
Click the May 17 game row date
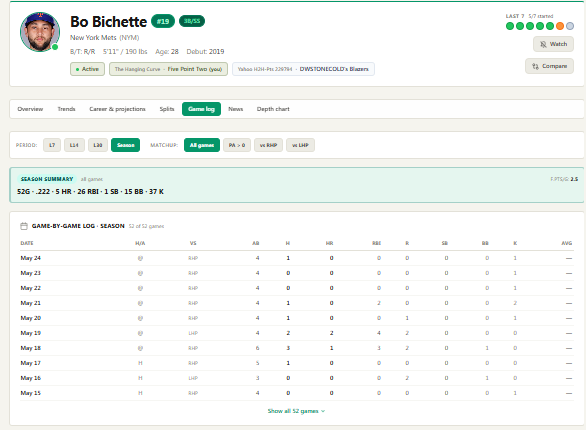[x=31, y=363]
